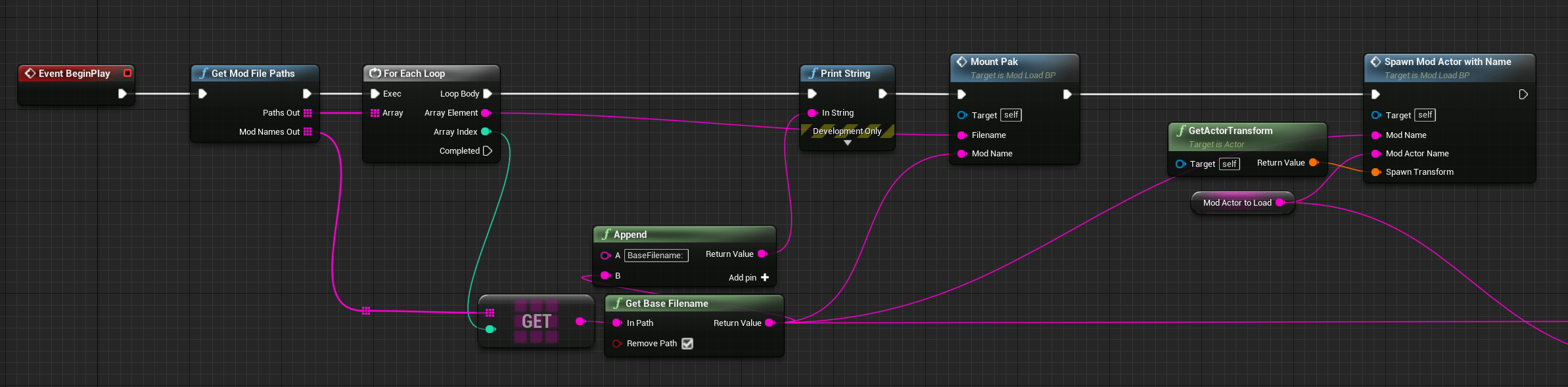The image size is (1568, 387).
Task: Click Add pin plus button on Append
Action: [x=765, y=278]
